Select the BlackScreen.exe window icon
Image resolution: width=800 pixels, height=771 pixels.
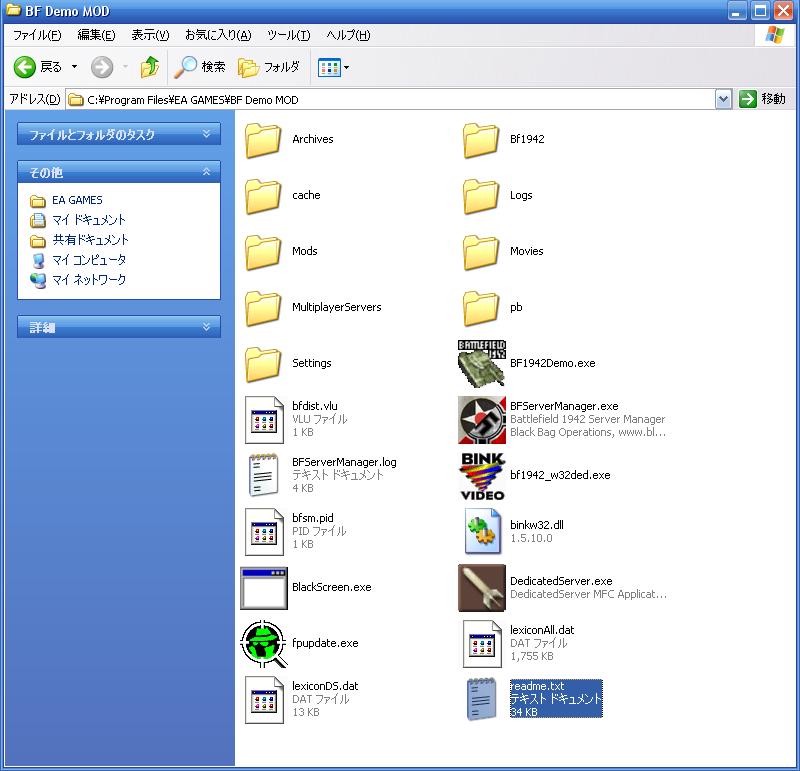coord(264,588)
